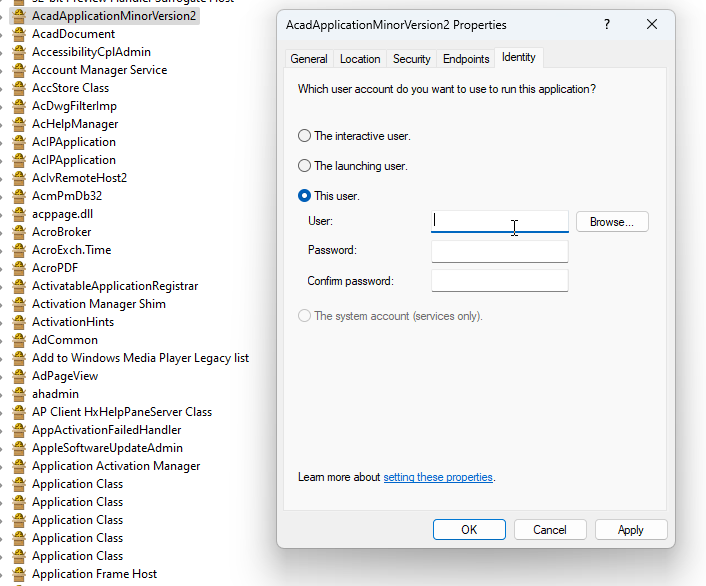Select the This user radio button
706x586 pixels.
pyautogui.click(x=305, y=196)
